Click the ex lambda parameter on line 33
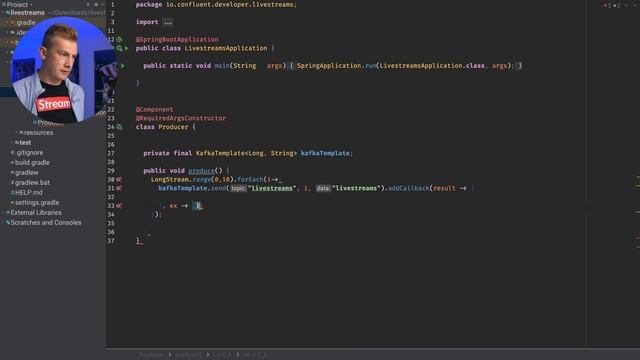The width and height of the screenshot is (640, 360). point(173,206)
